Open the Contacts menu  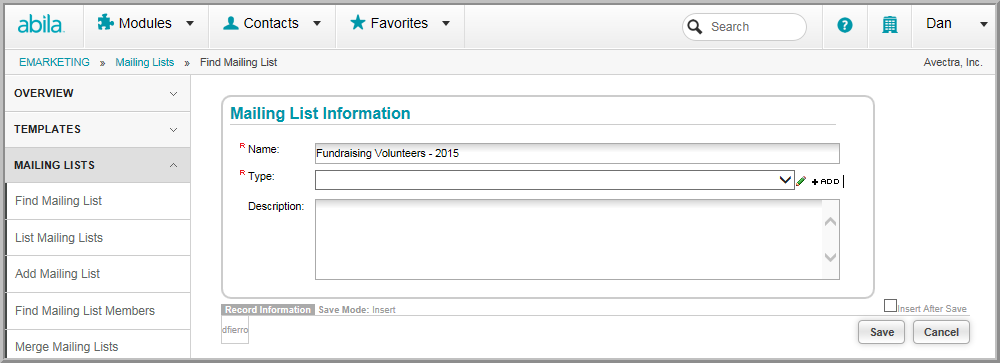coord(272,24)
